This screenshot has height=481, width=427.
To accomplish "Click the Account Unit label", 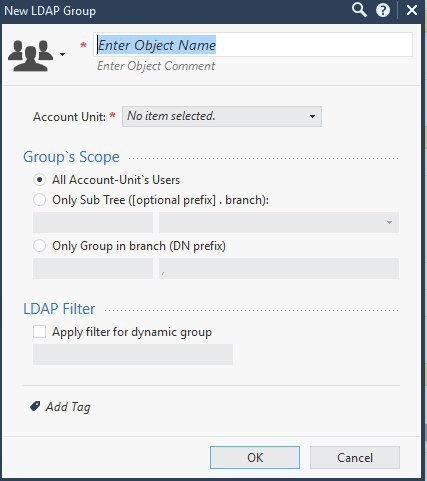I will click(69, 117).
